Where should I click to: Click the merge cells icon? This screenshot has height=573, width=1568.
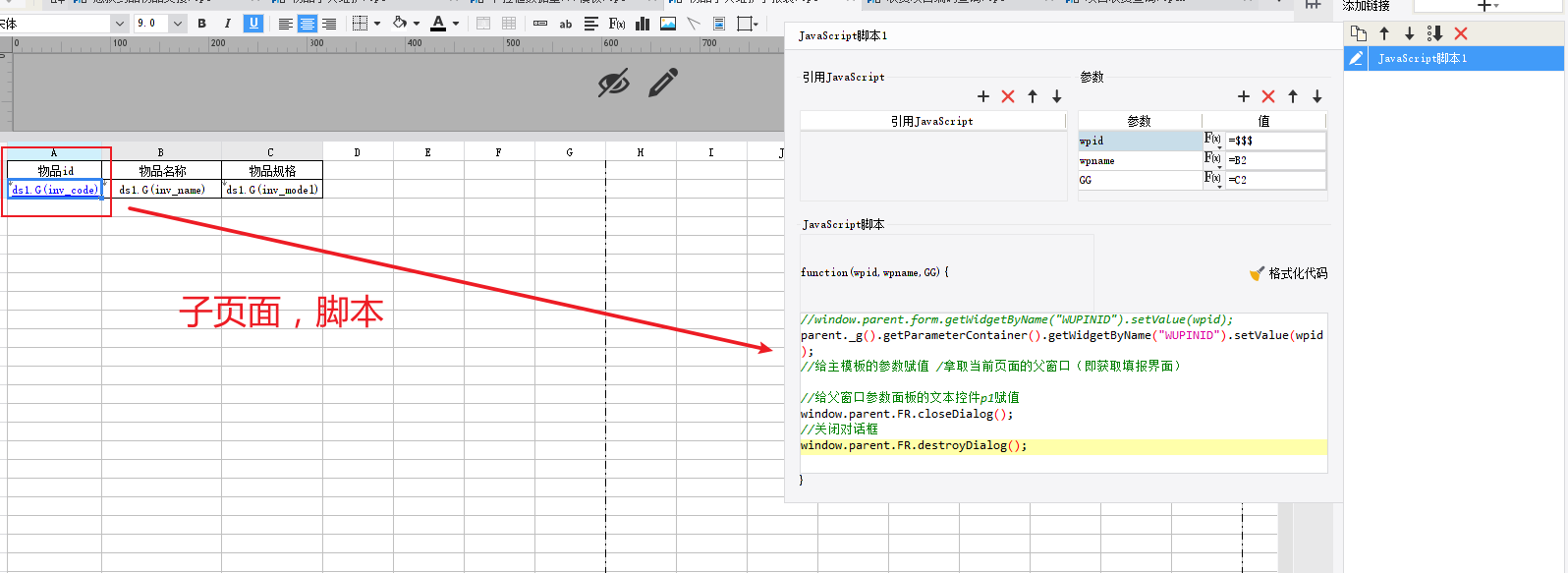click(483, 24)
